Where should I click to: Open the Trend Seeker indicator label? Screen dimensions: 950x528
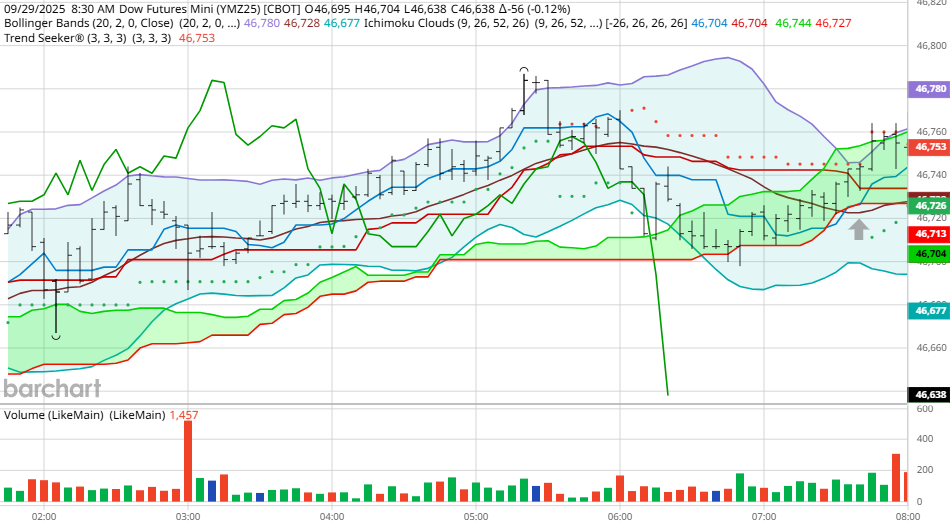(50, 38)
